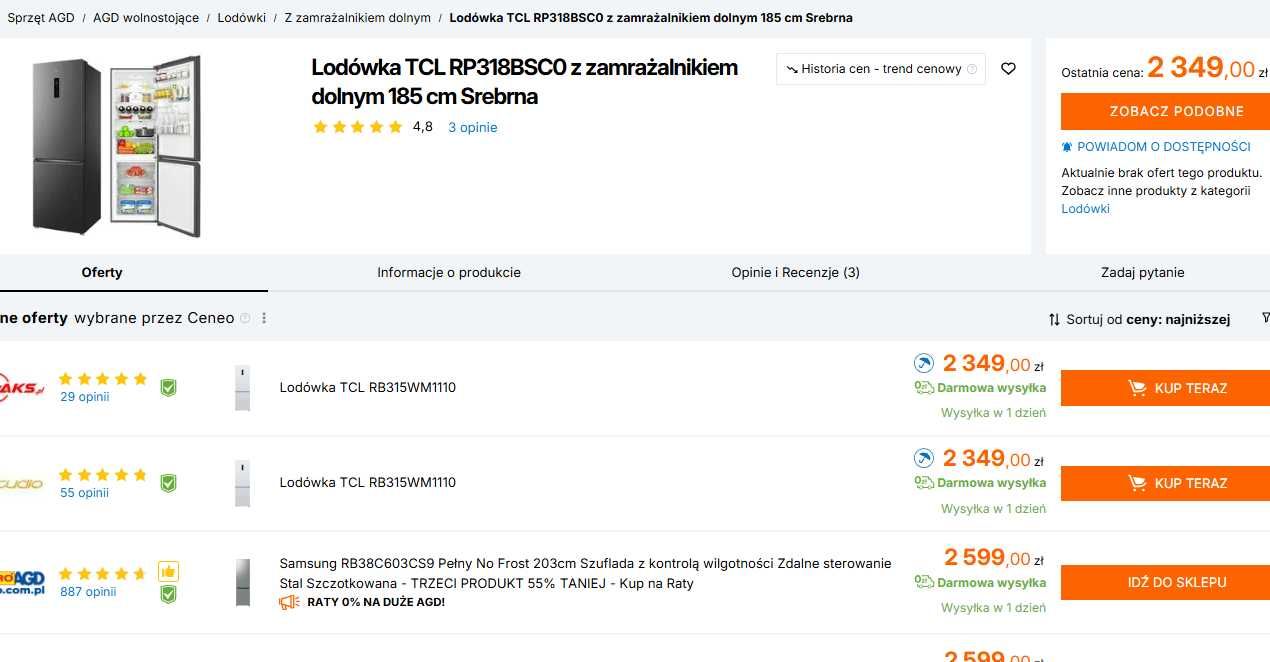Open Sortuj od ceny: najniższej sorting dropdown
The image size is (1270, 662).
click(1139, 320)
